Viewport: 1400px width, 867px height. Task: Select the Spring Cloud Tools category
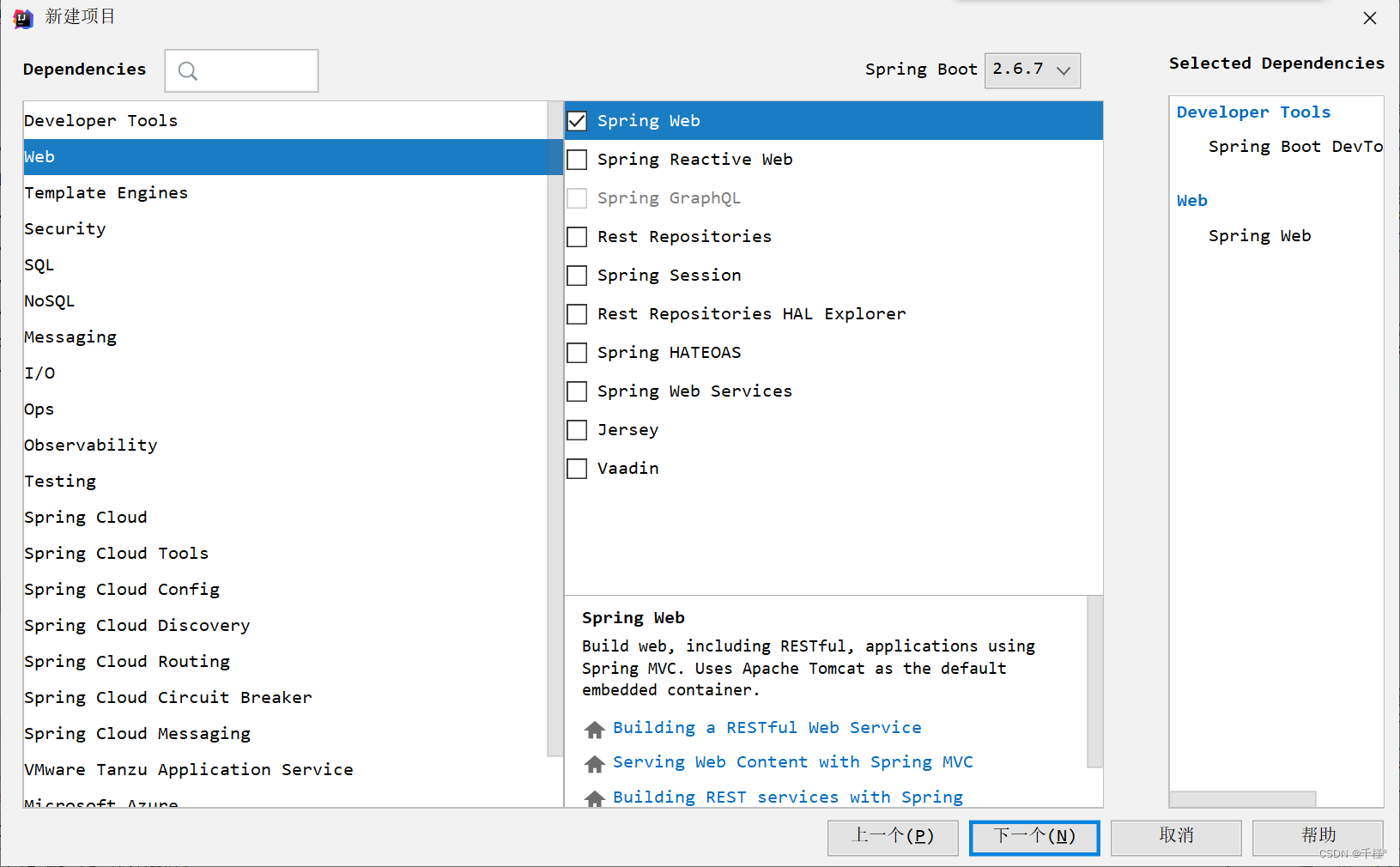(285, 554)
